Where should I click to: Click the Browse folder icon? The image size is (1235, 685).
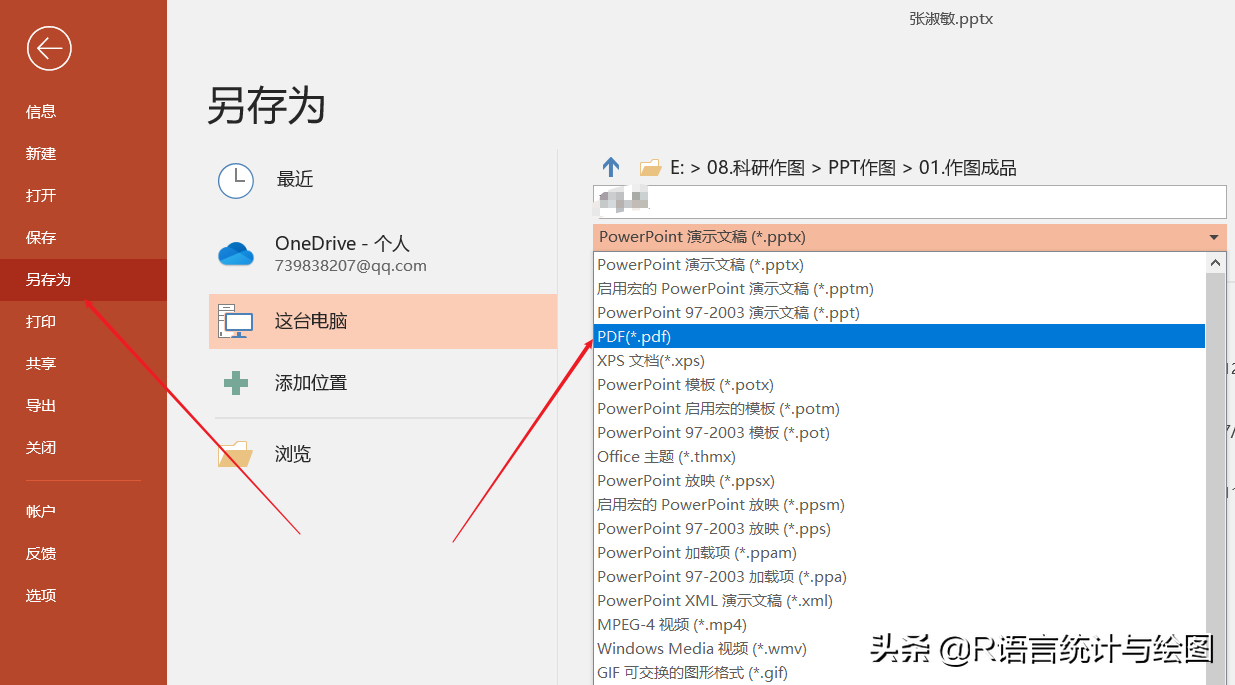coord(236,454)
